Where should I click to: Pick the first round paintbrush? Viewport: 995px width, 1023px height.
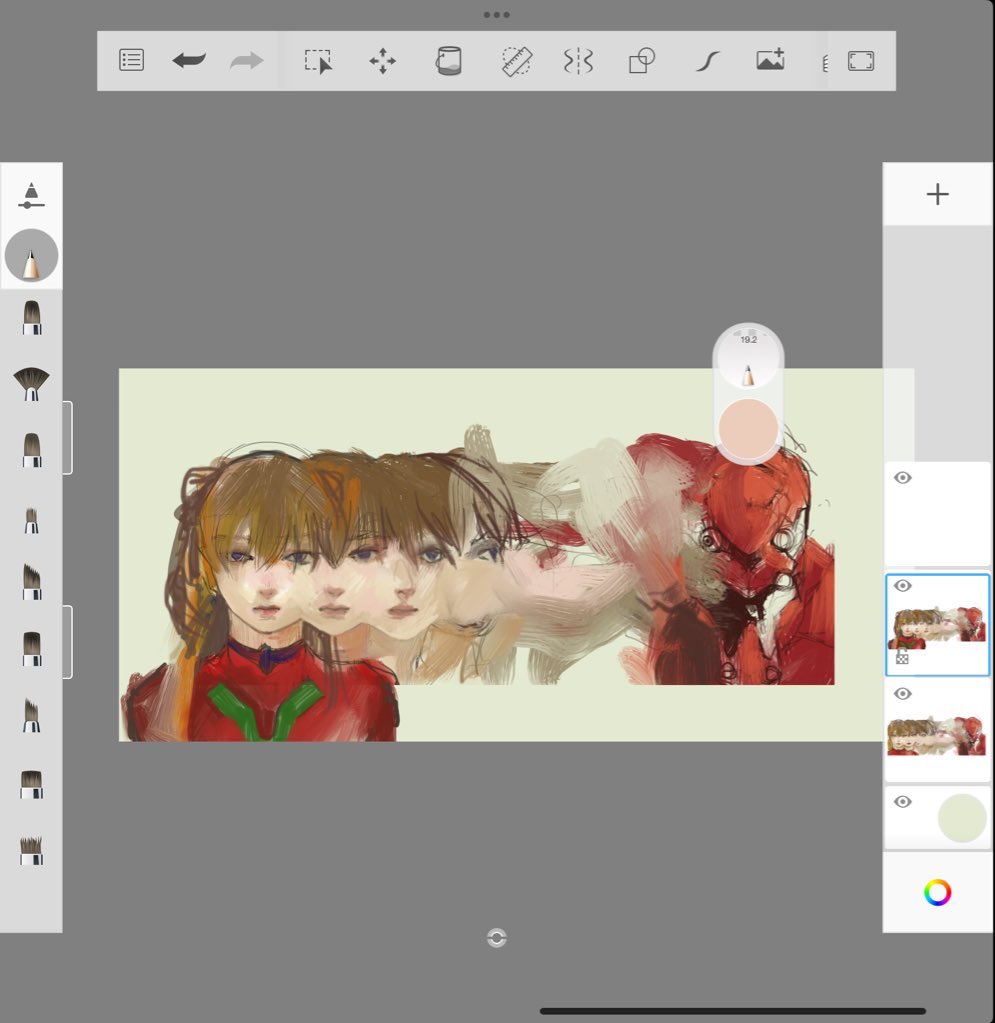31,318
